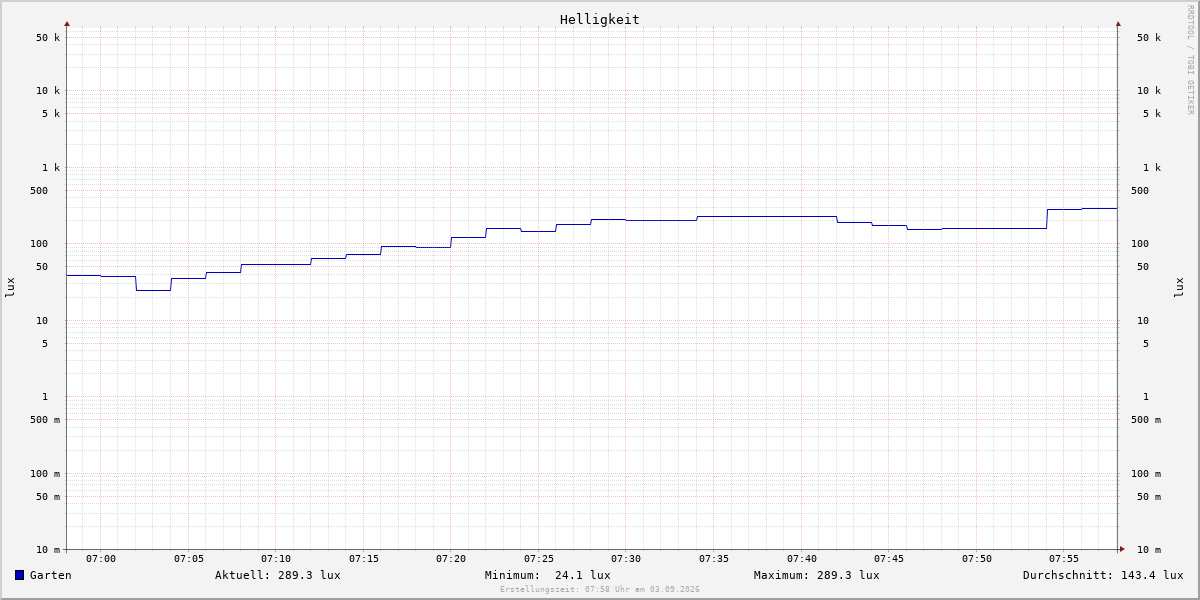Click the 07:15 time axis label
The image size is (1200, 600).
click(x=364, y=559)
